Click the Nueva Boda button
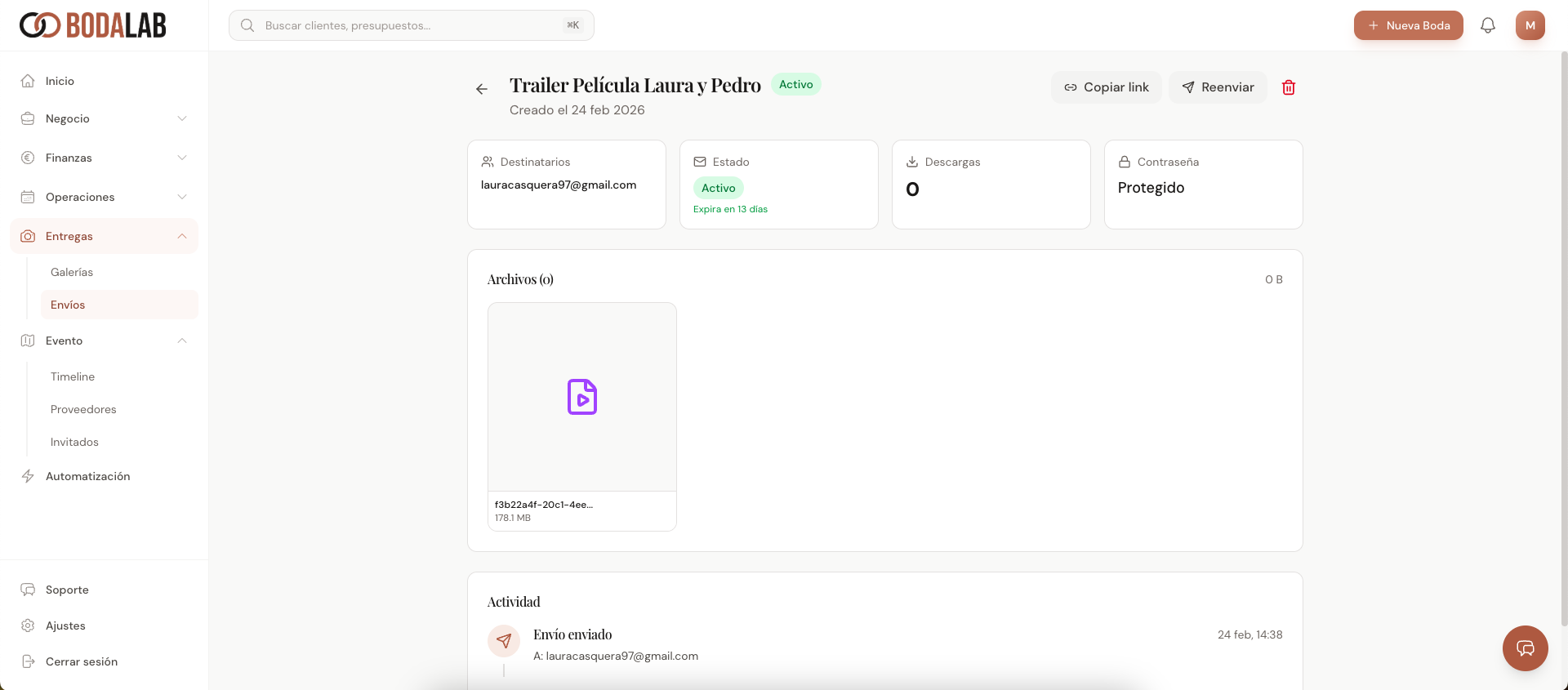This screenshot has width=1568, height=690. 1408,25
